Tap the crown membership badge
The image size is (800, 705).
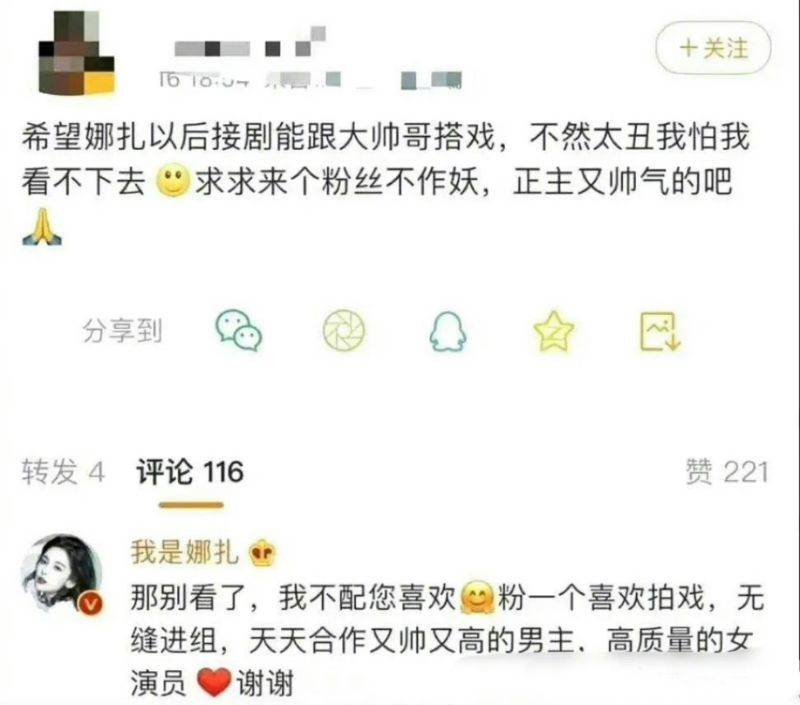point(263,553)
